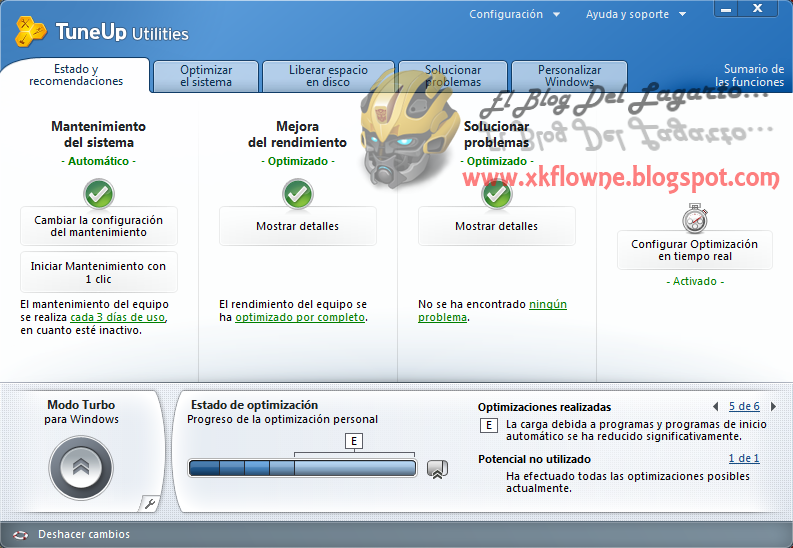Go to next optimization with right arrow
This screenshot has width=793, height=548.
773,406
